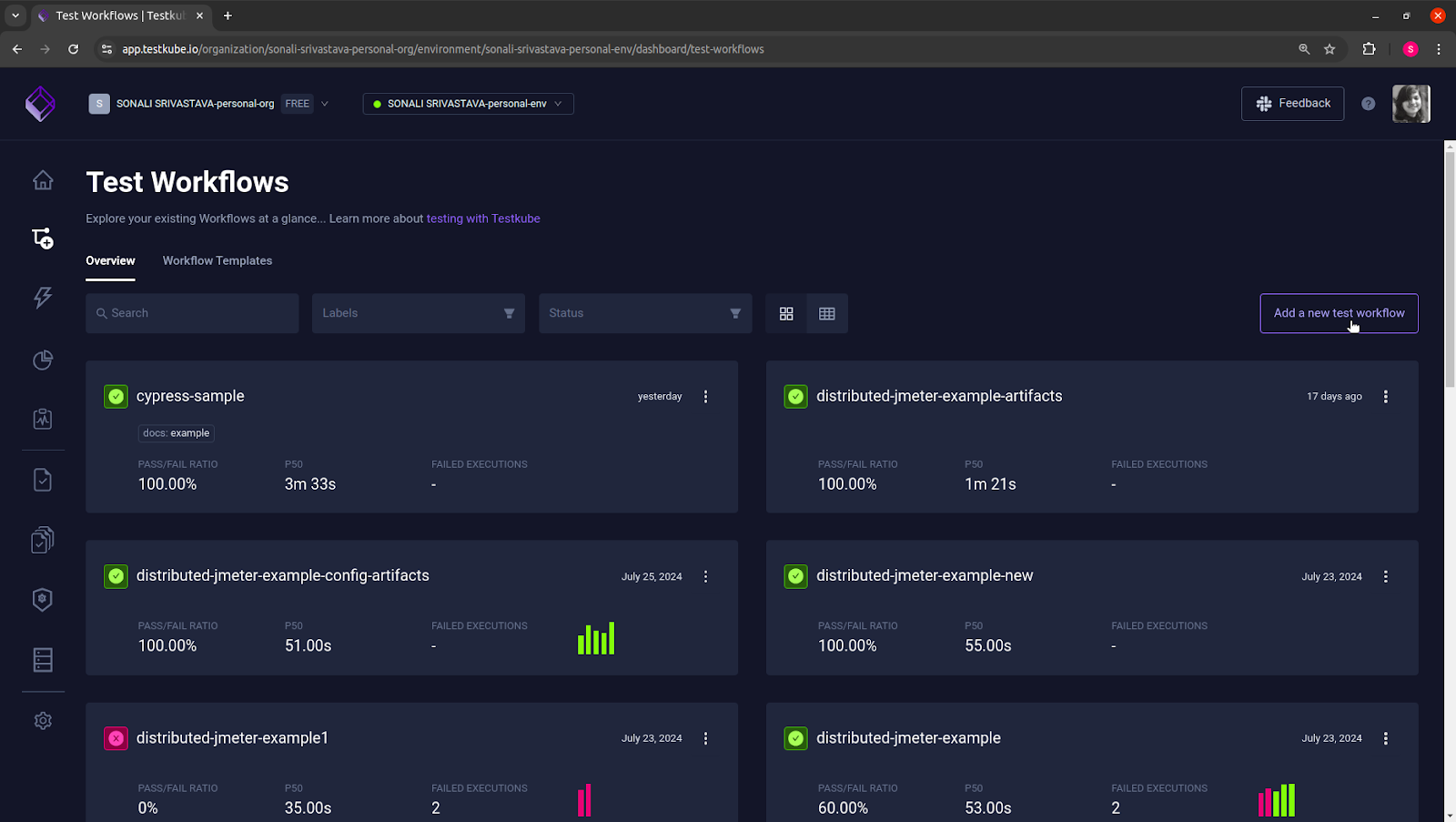Open the SONALI SRIVASTAVA-personal-env environment dropdown

click(468, 104)
